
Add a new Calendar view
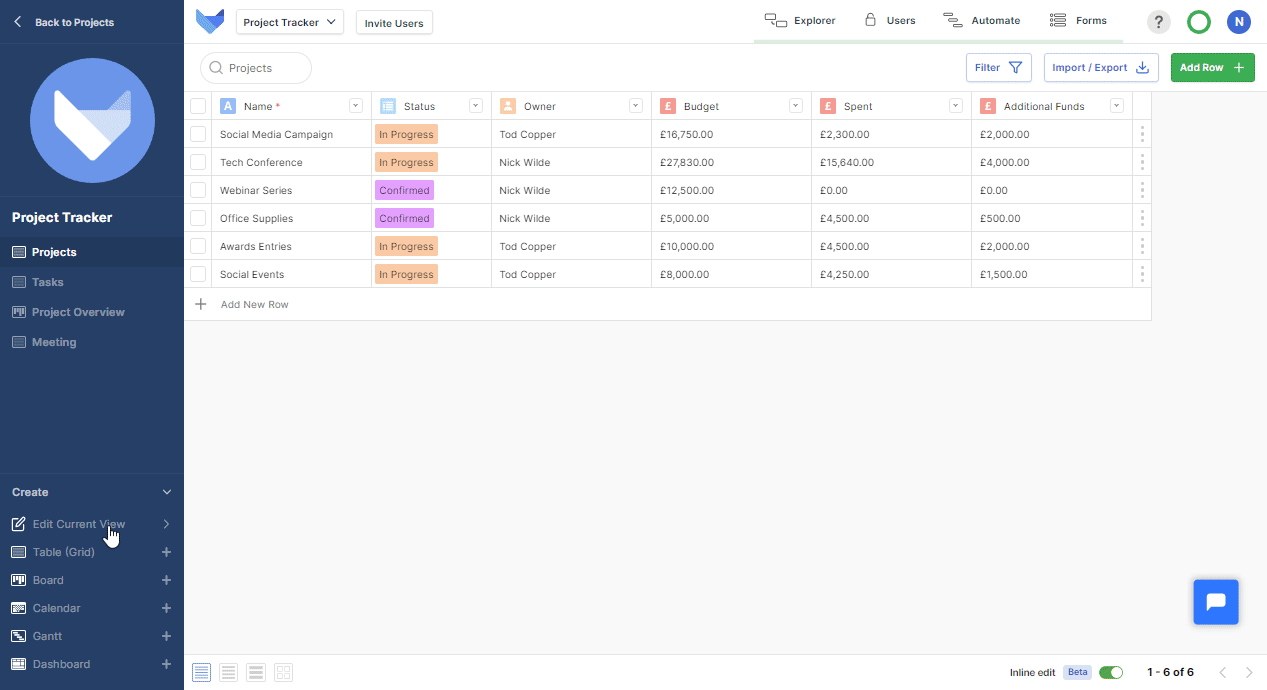pos(166,608)
